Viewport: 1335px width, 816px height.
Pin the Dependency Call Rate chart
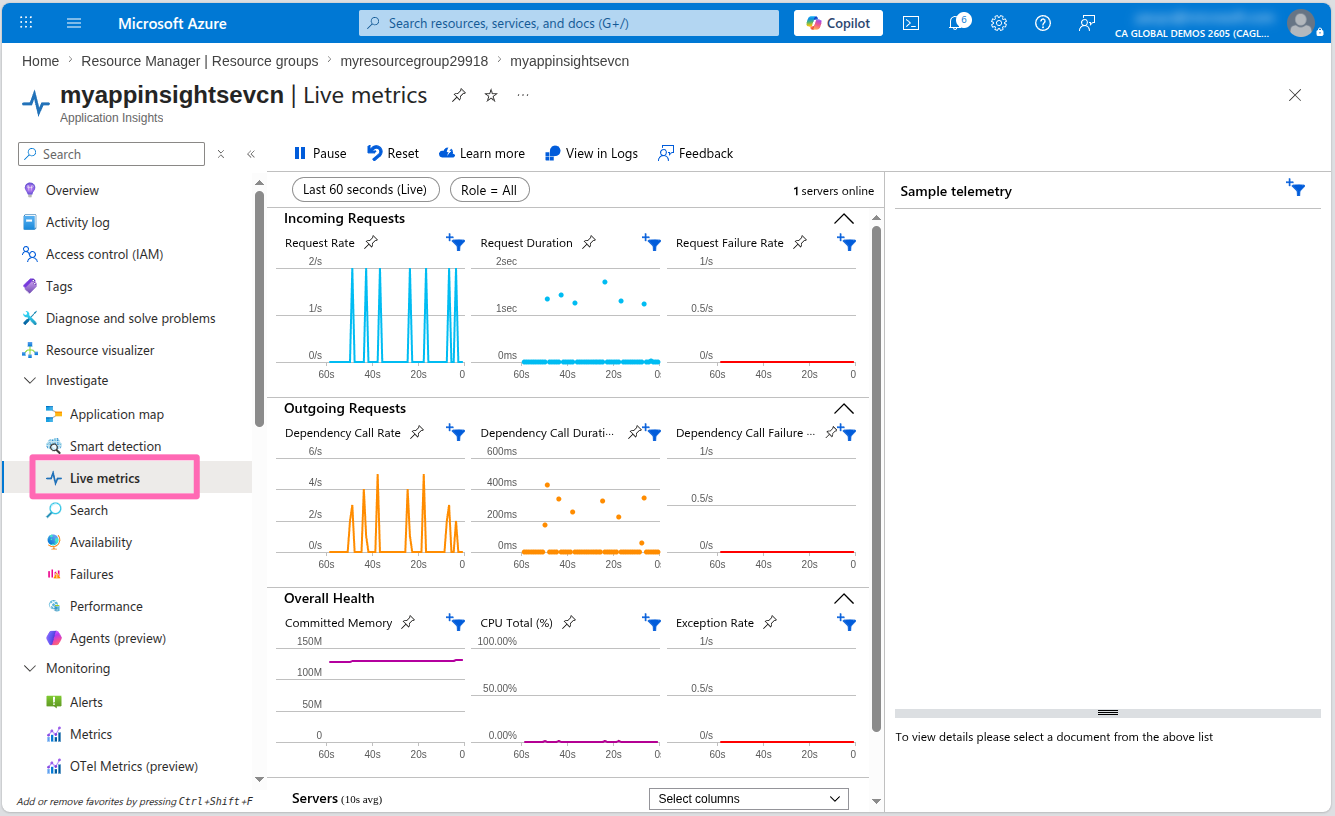coord(417,432)
